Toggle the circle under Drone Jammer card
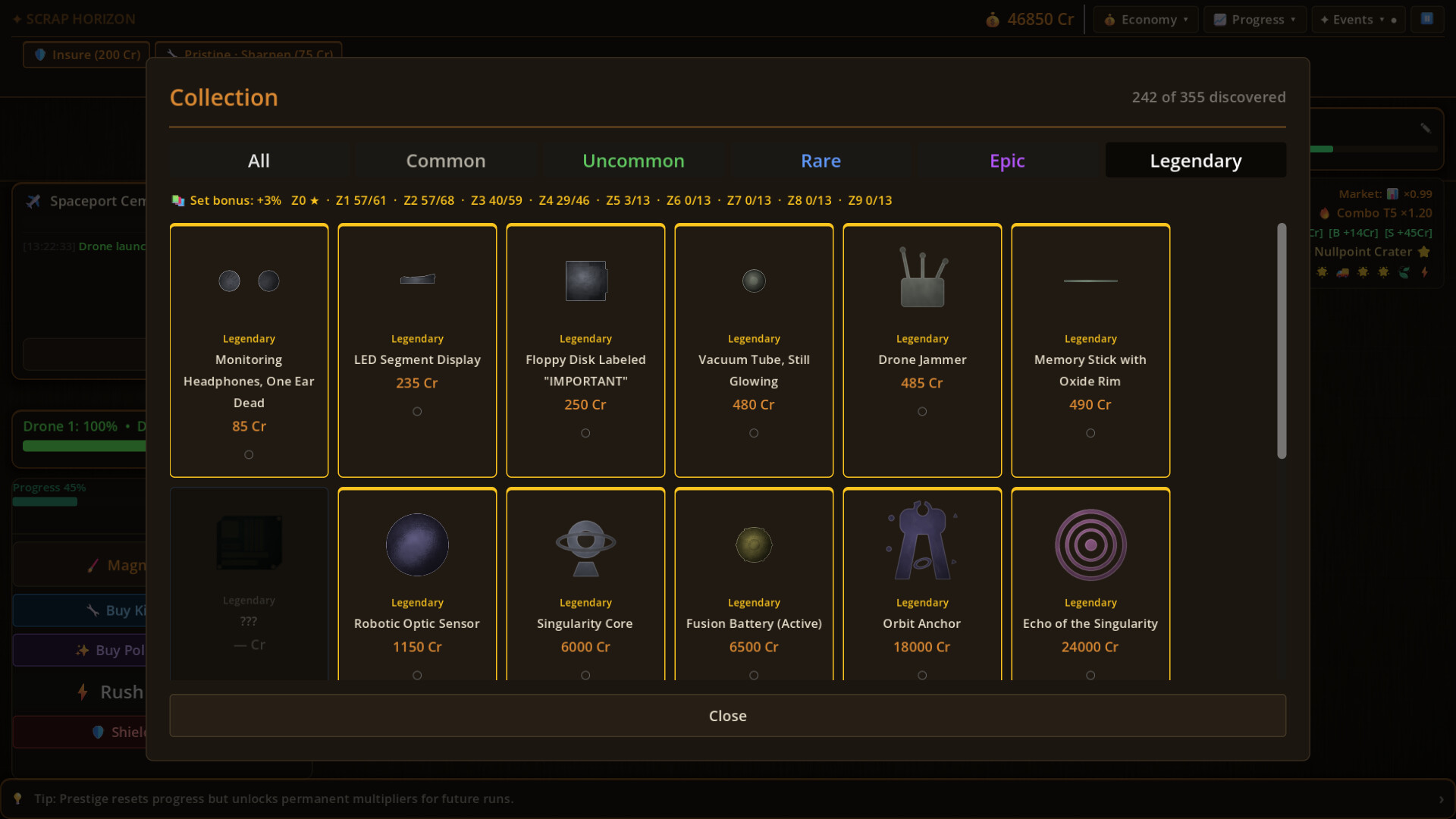 click(922, 411)
